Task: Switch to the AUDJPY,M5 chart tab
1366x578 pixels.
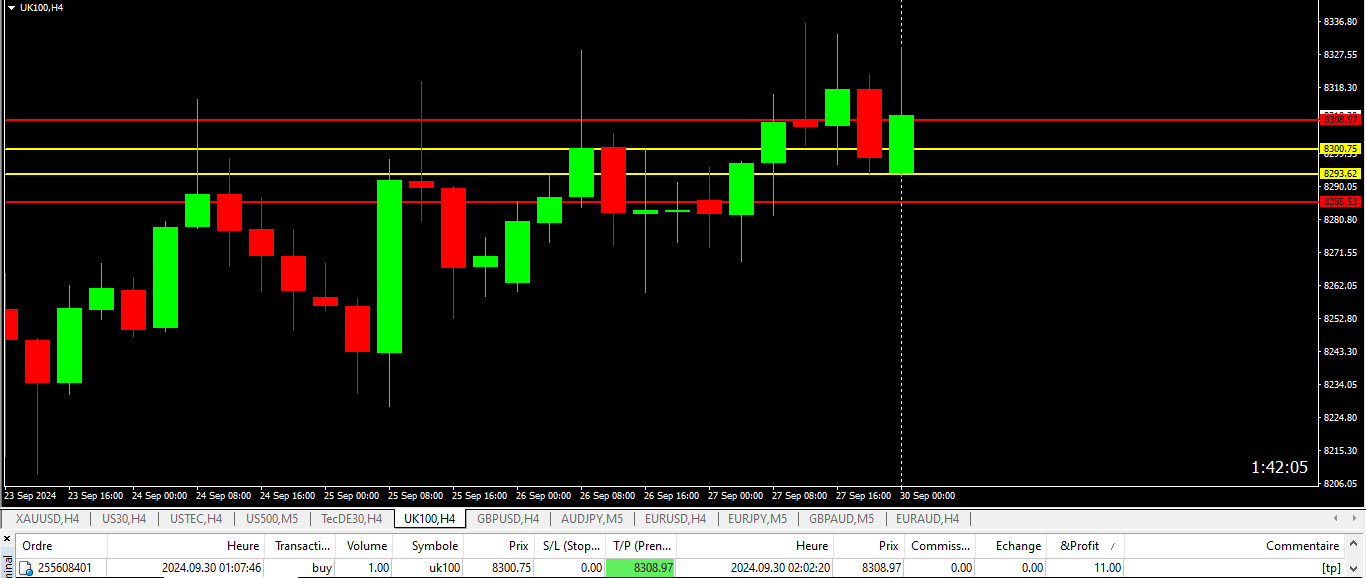Action: [x=592, y=519]
